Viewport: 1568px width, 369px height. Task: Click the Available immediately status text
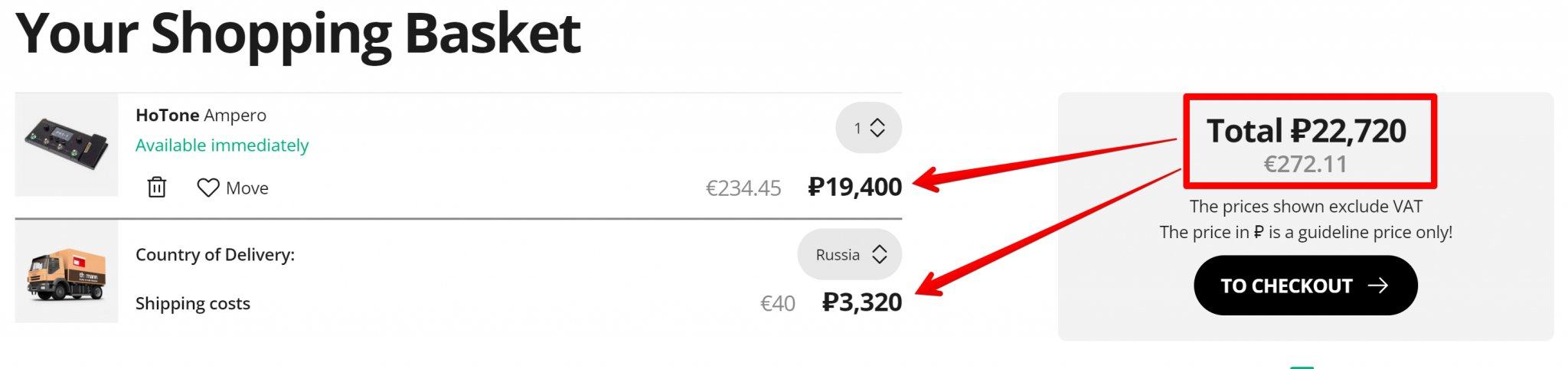click(x=222, y=145)
